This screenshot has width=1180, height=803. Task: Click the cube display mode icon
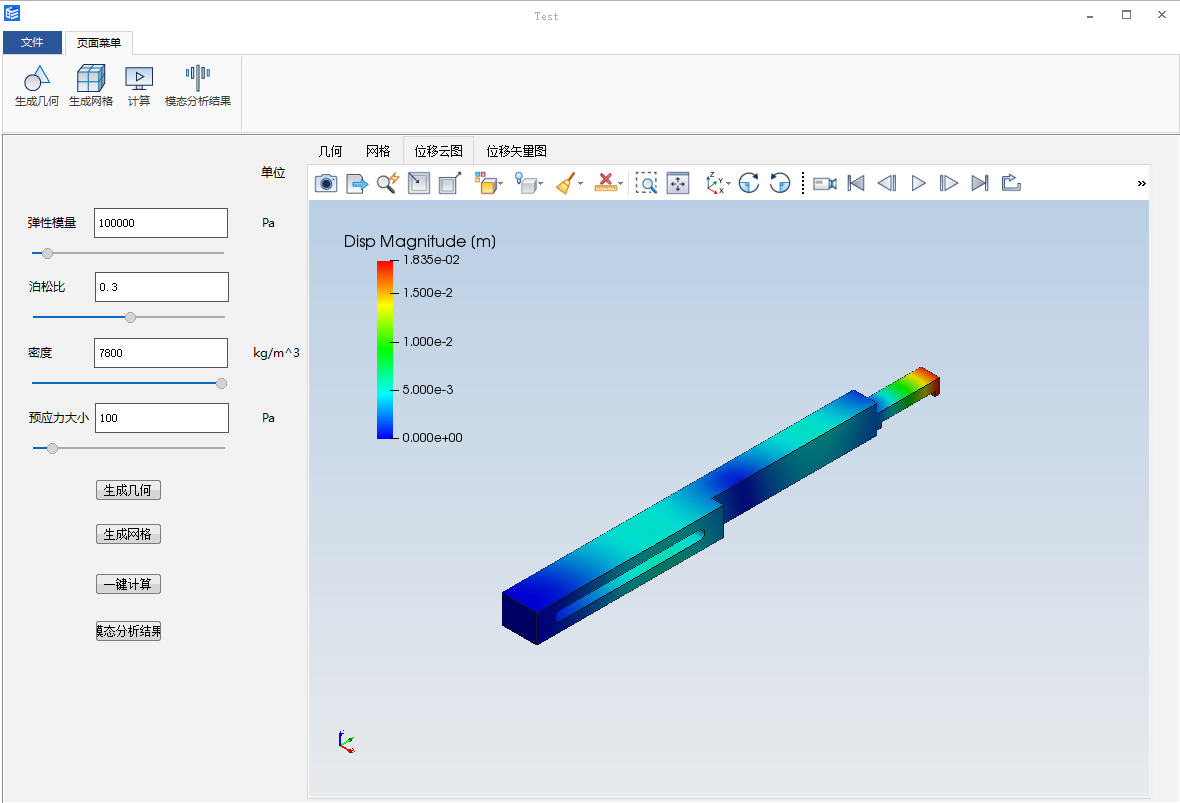(485, 183)
